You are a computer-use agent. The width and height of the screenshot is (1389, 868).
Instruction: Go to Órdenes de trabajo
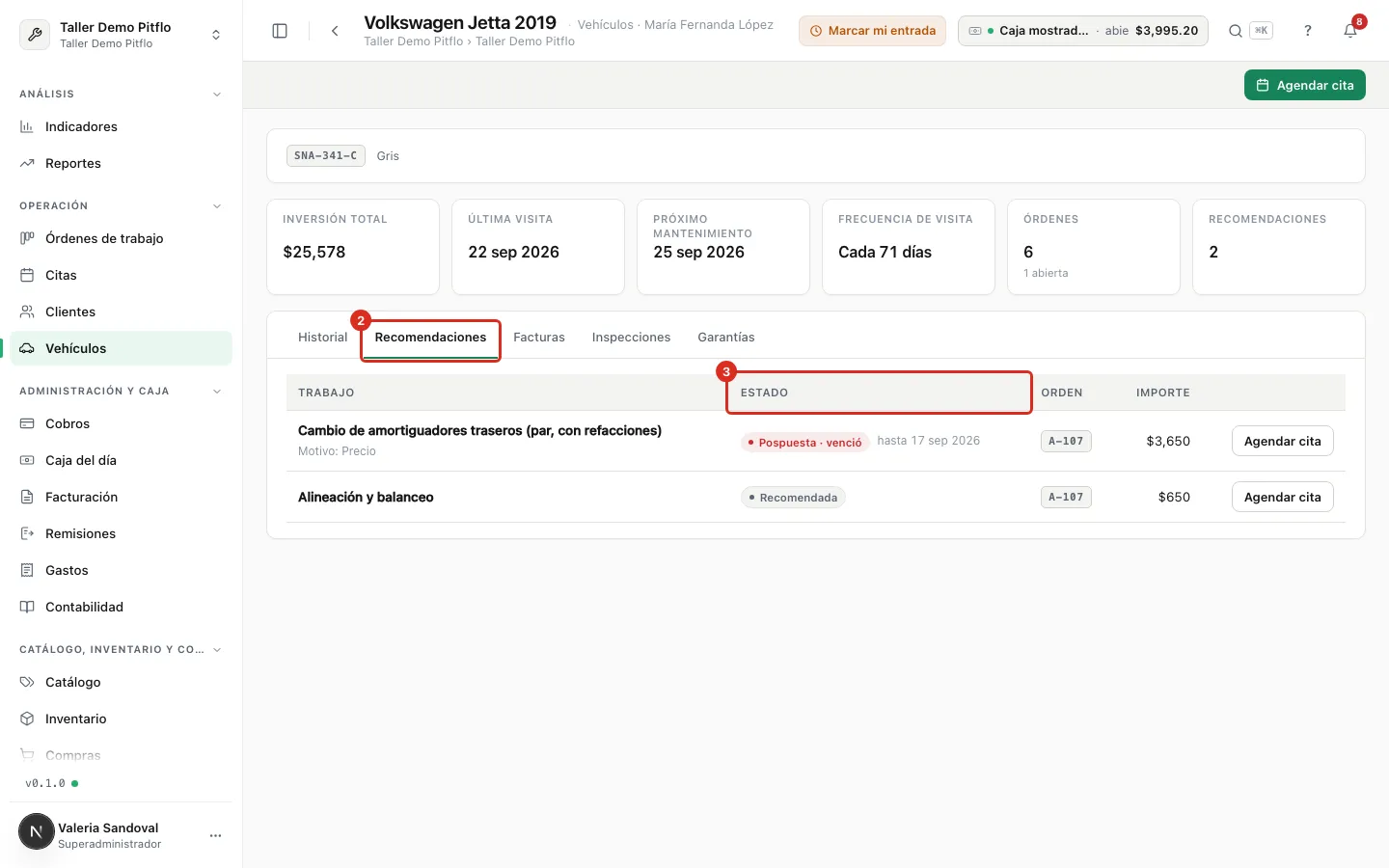click(x=121, y=238)
